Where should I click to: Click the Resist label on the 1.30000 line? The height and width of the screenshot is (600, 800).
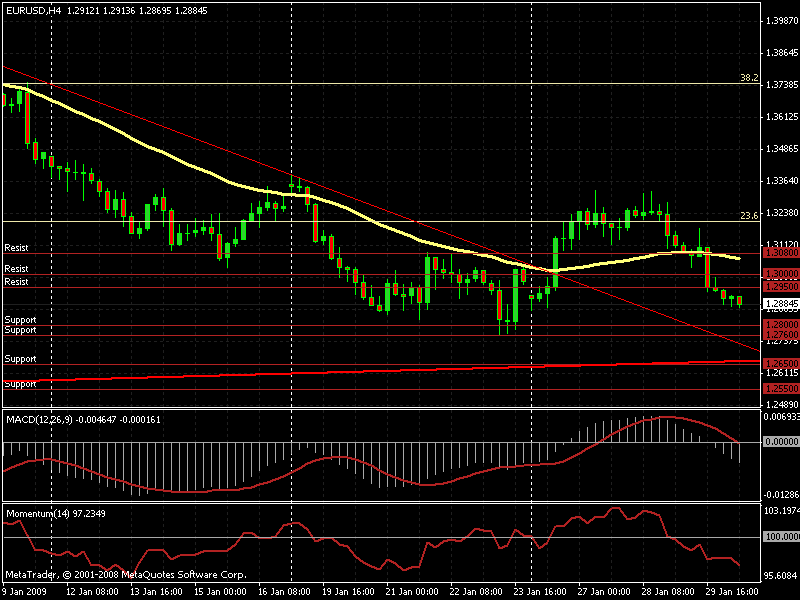pos(16,268)
